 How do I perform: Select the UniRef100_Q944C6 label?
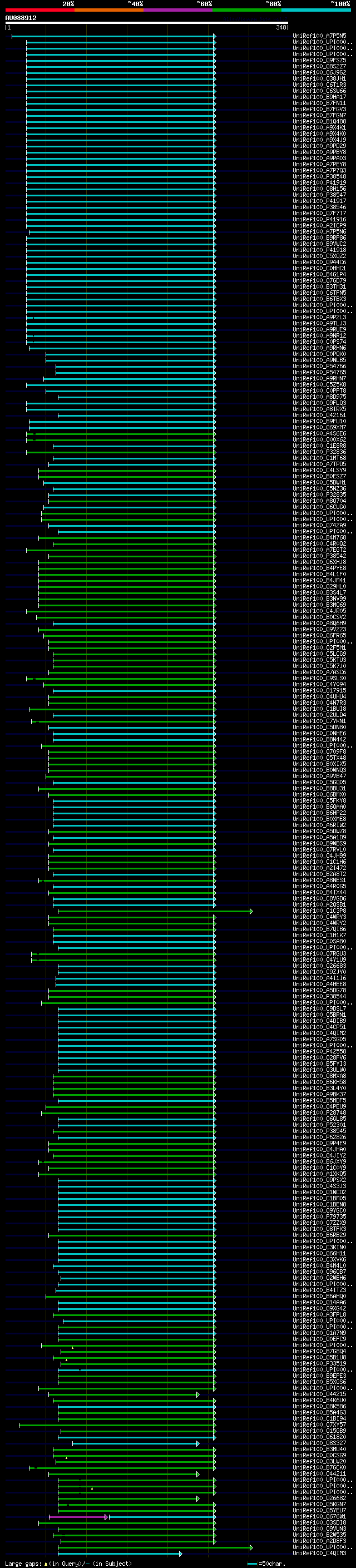319,263
